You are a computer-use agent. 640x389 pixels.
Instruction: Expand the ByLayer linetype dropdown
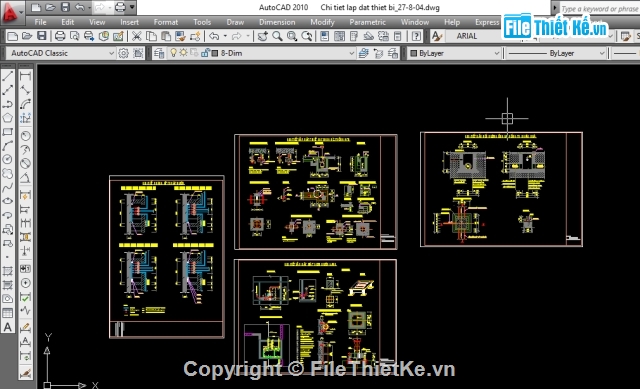(x=556, y=53)
